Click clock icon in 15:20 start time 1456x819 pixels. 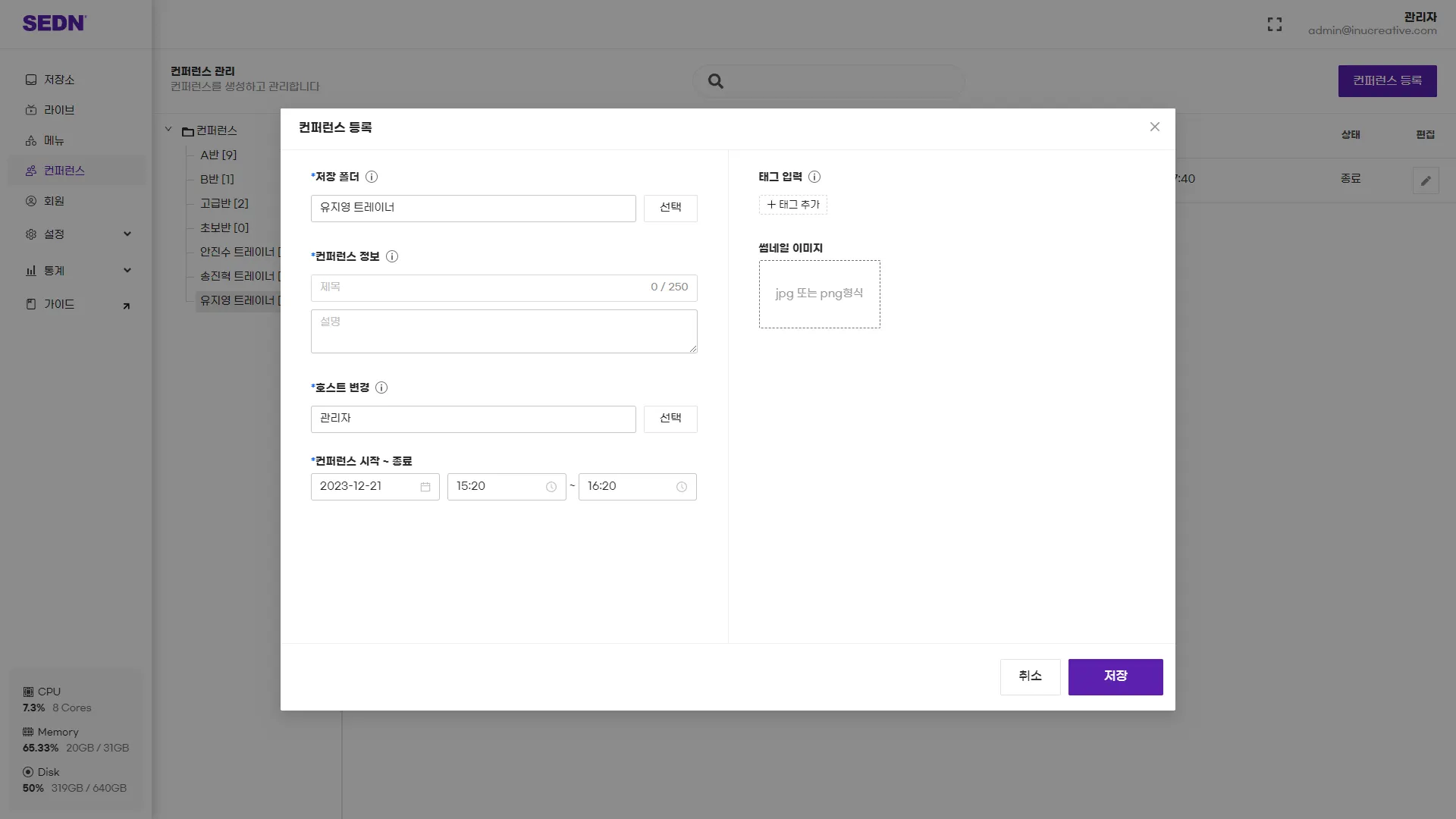551,487
